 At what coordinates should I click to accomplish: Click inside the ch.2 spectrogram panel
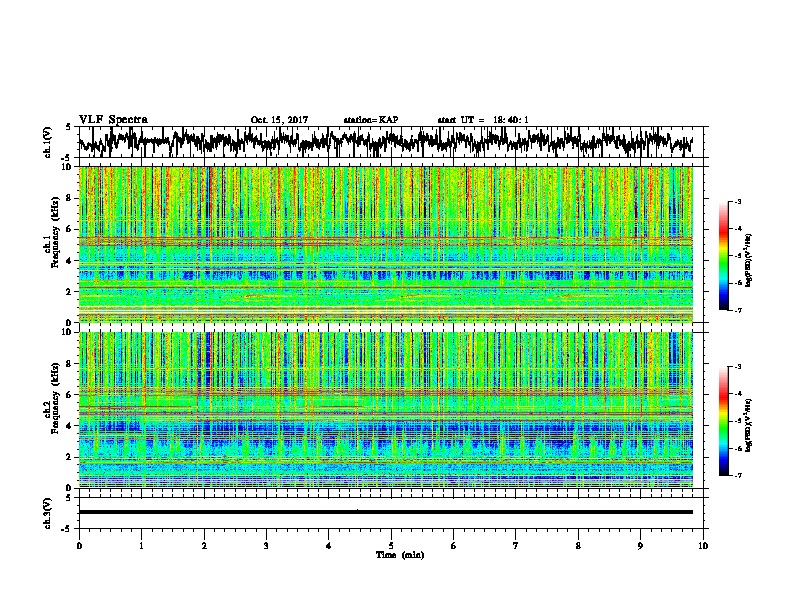pyautogui.click(x=385, y=410)
